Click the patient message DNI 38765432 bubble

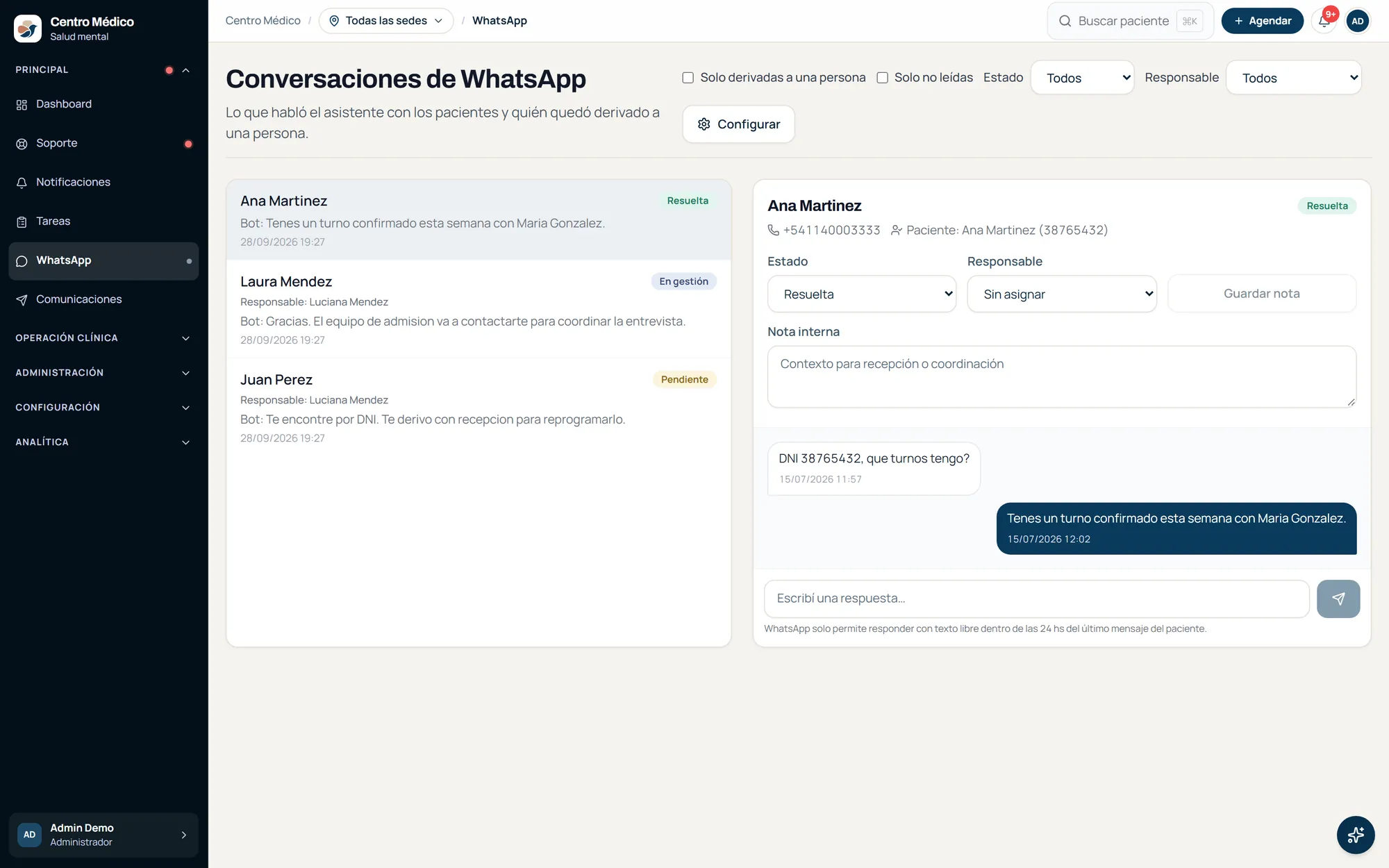[874, 469]
